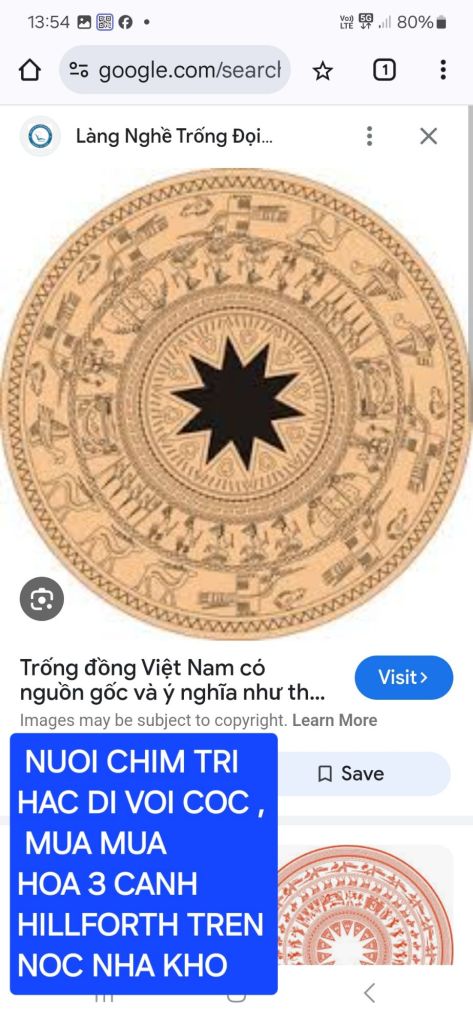
Task: Click the Visit button
Action: click(x=404, y=677)
